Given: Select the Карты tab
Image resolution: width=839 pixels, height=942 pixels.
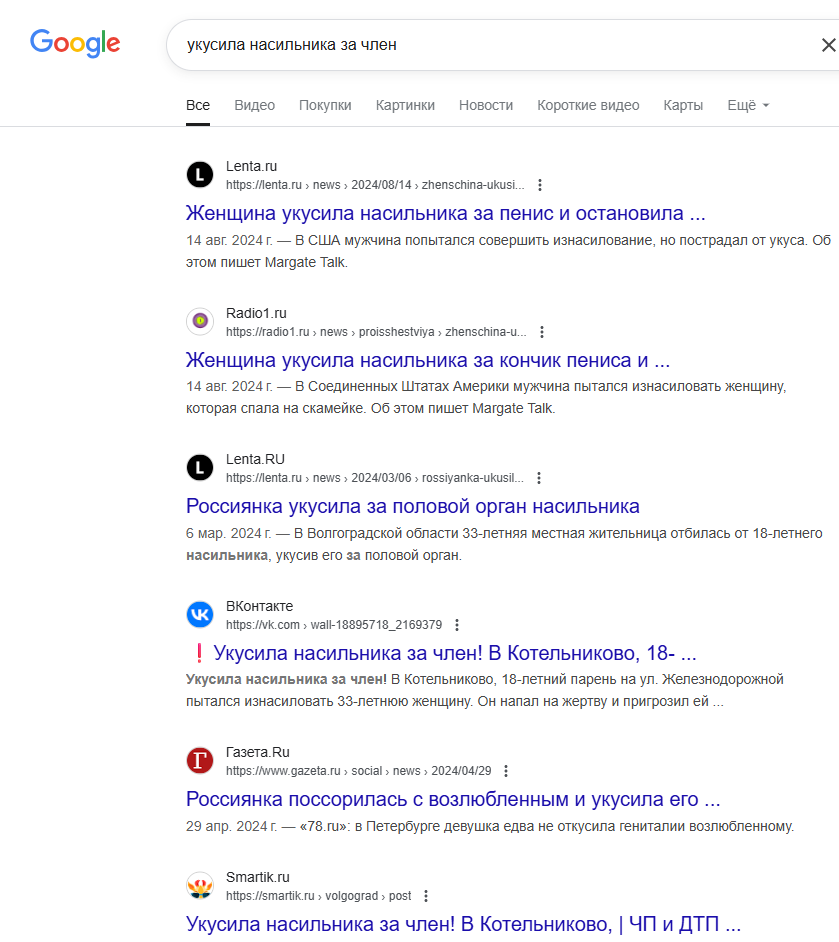Looking at the screenshot, I should click(683, 105).
